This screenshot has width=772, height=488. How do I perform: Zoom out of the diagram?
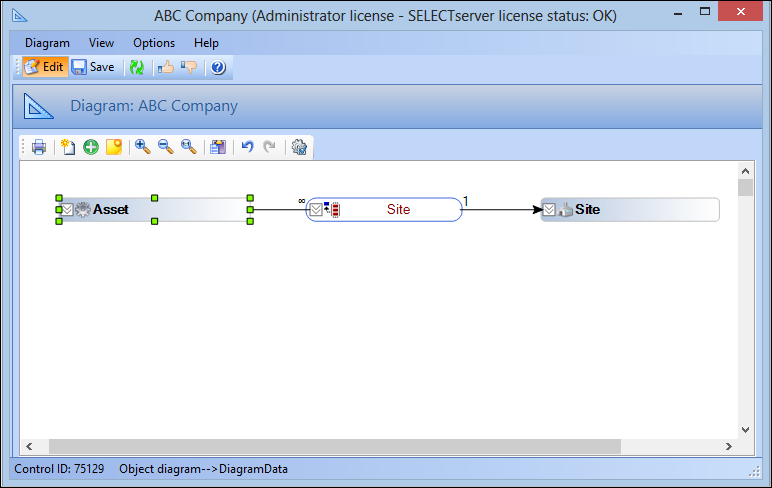(166, 147)
